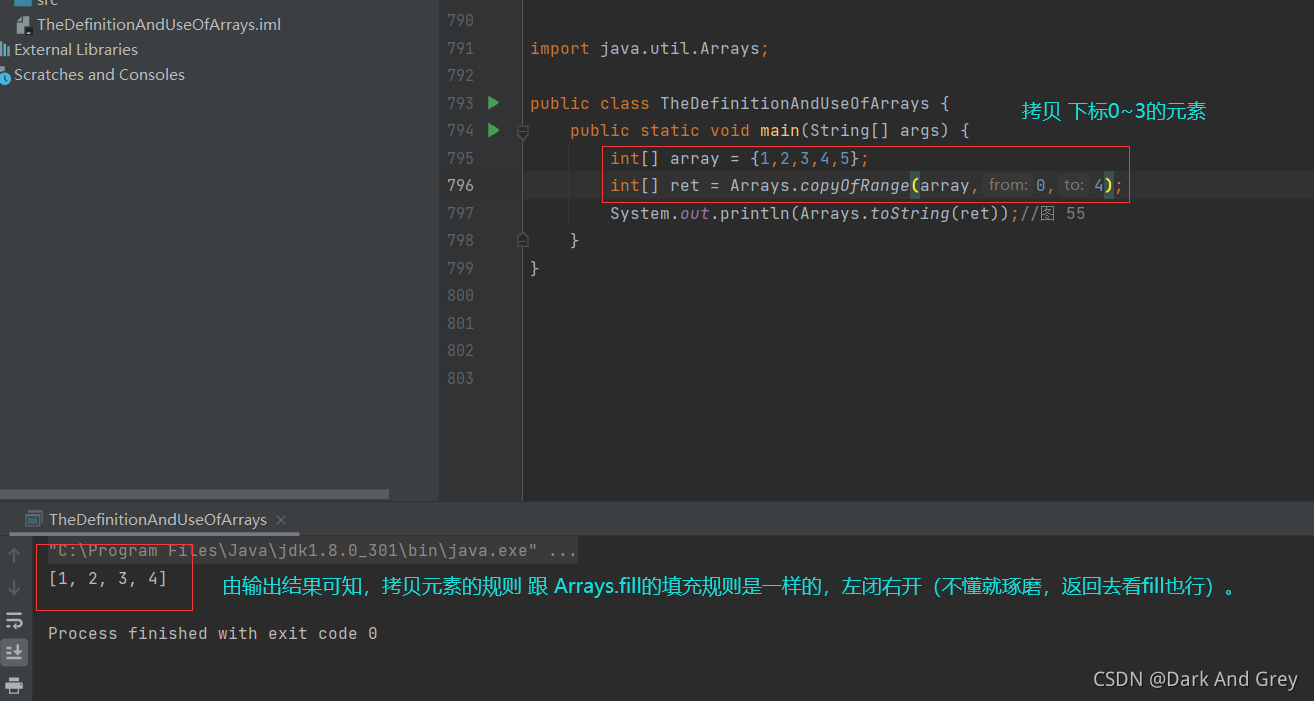1314x701 pixels.
Task: Click 'Process finished with exit code 0' text
Action: [x=213, y=633]
